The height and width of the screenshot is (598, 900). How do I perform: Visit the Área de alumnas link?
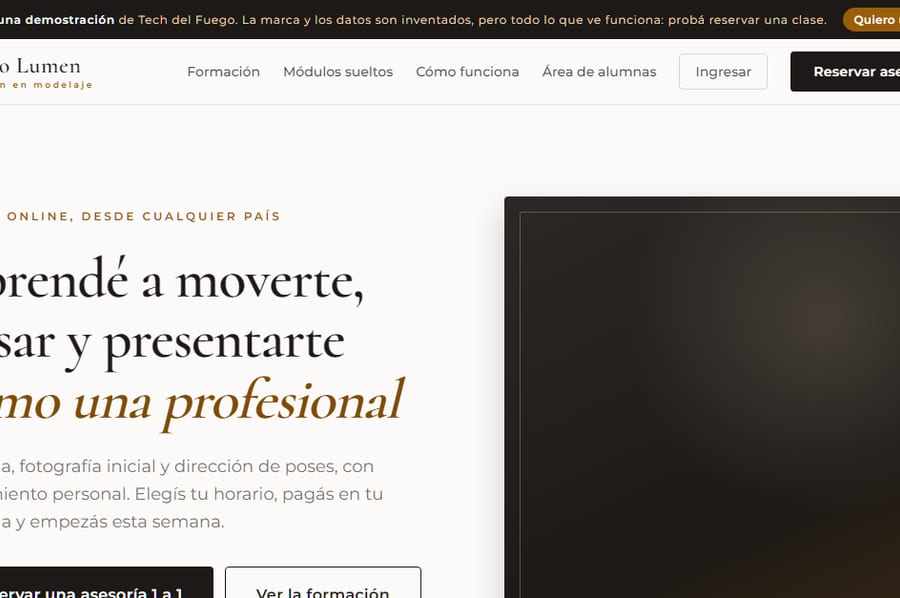click(599, 72)
